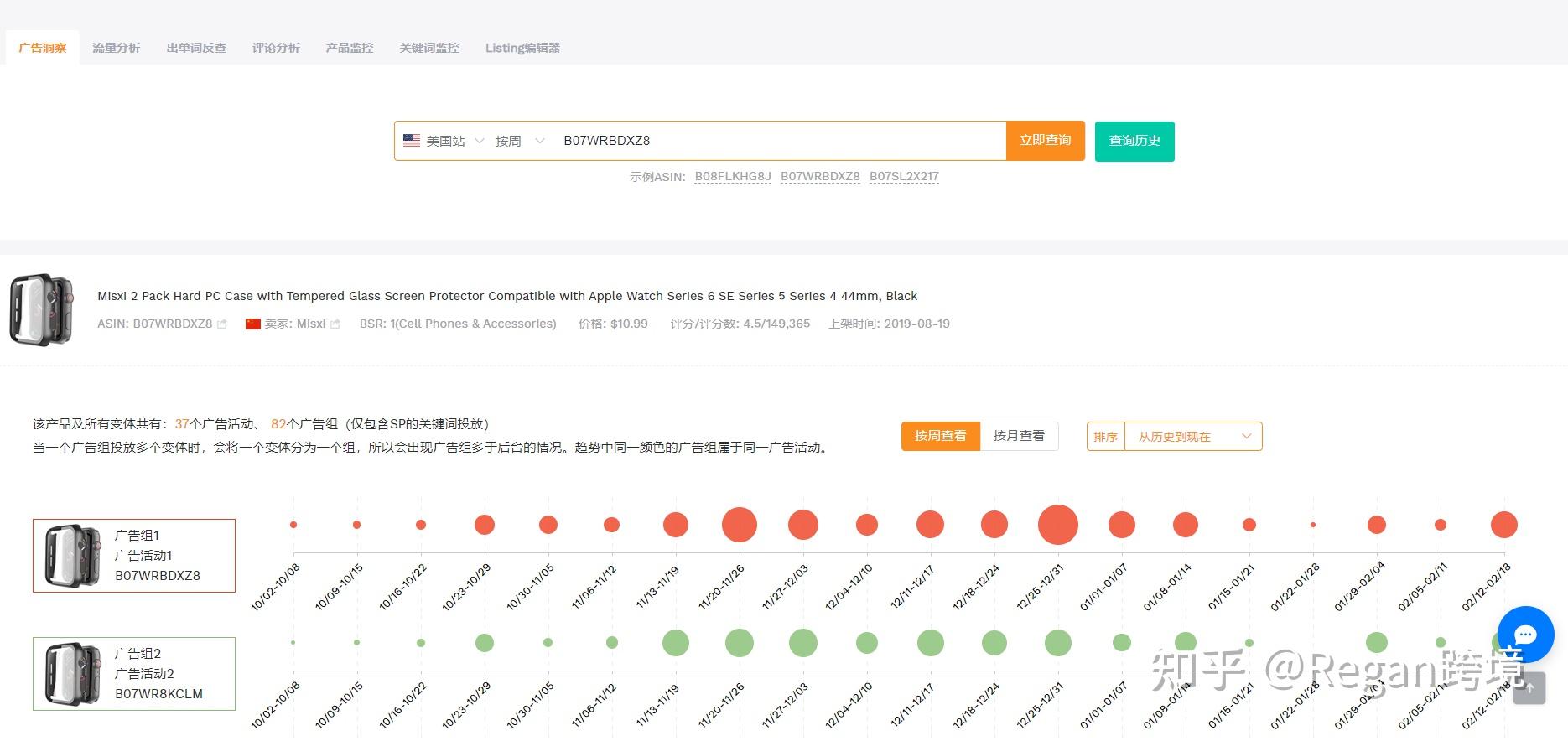
Task: Select example ASIN B08FLKHG8J link
Action: point(733,177)
